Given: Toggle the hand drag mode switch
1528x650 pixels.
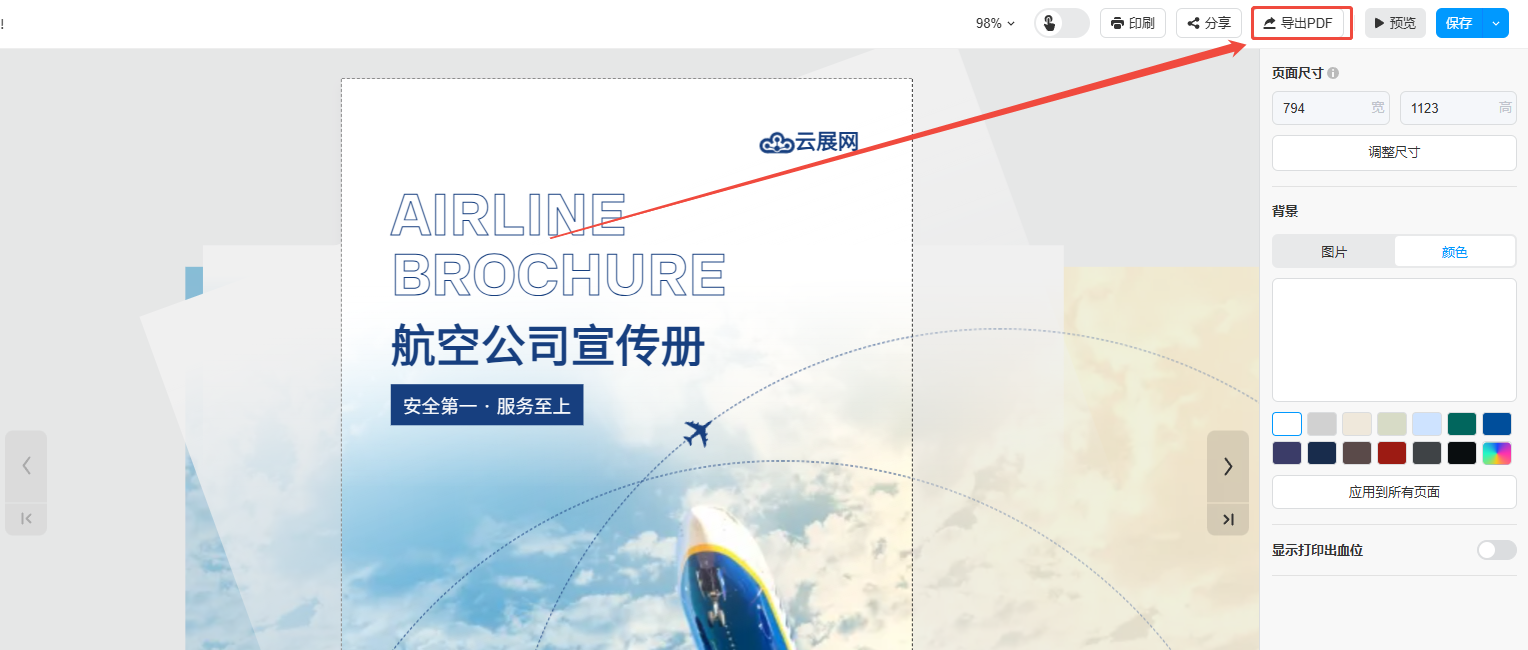Looking at the screenshot, I should click(x=1062, y=23).
